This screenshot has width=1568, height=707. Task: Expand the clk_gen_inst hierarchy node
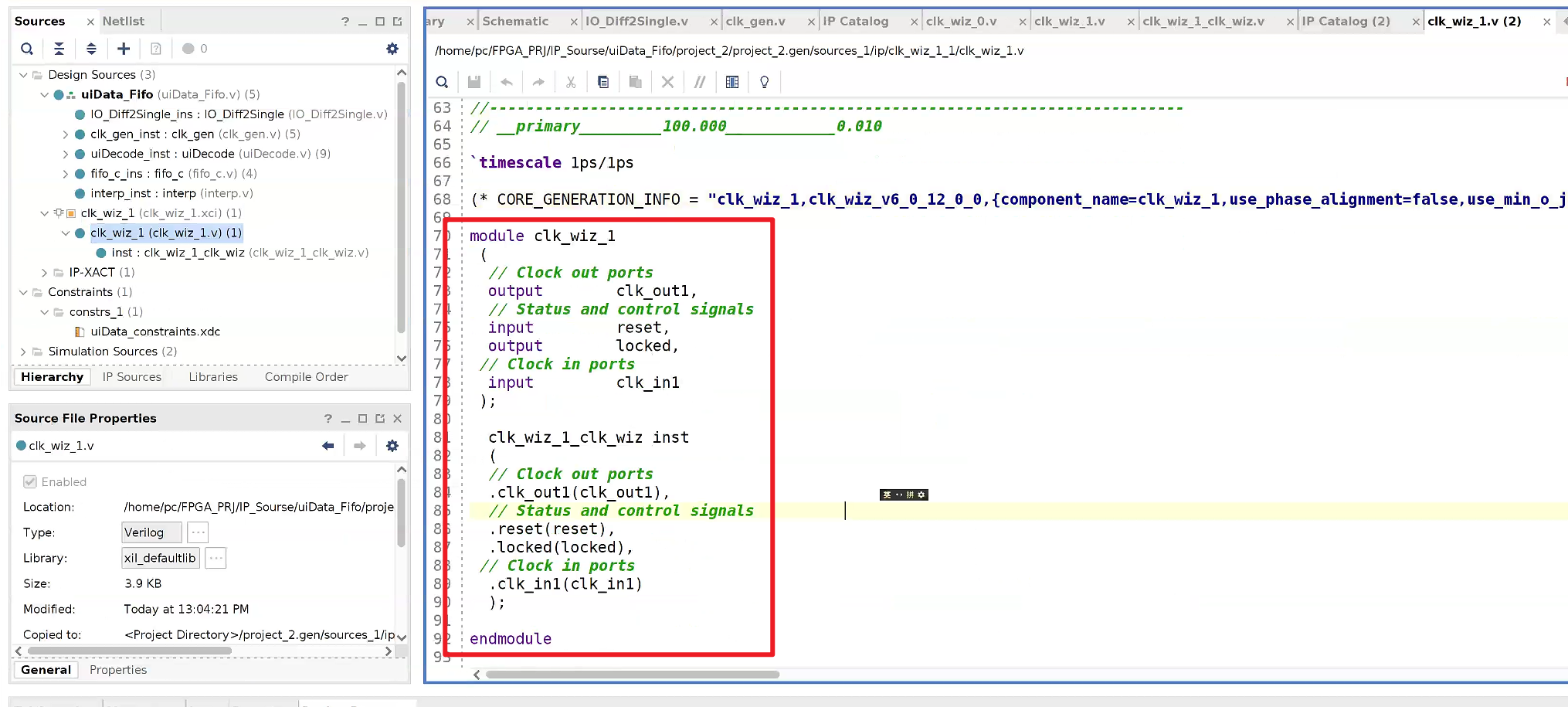pos(66,134)
